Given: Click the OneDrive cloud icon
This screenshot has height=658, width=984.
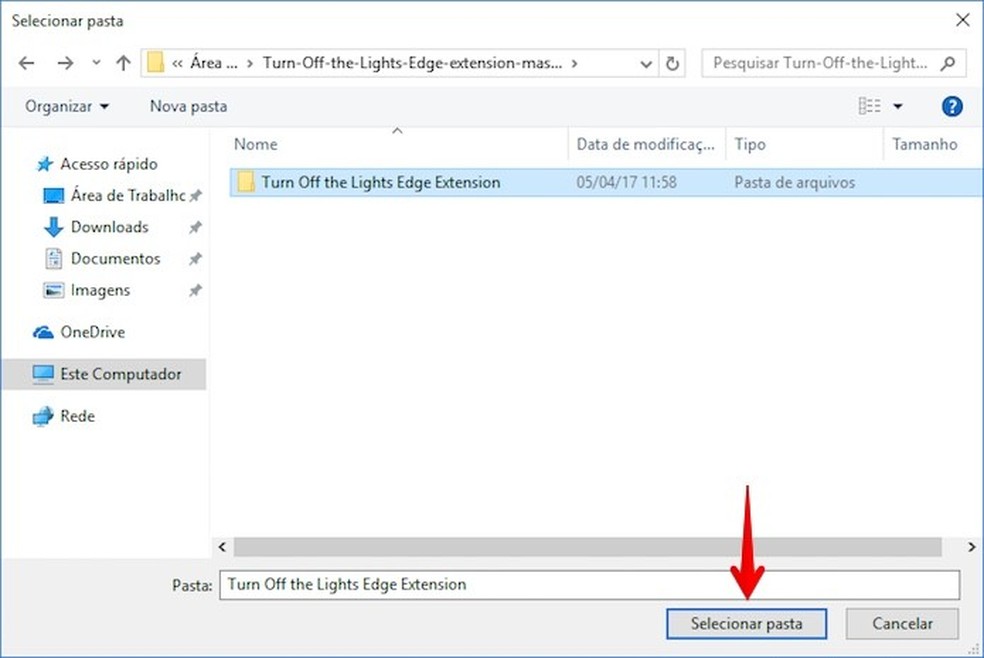Looking at the screenshot, I should pos(43,332).
